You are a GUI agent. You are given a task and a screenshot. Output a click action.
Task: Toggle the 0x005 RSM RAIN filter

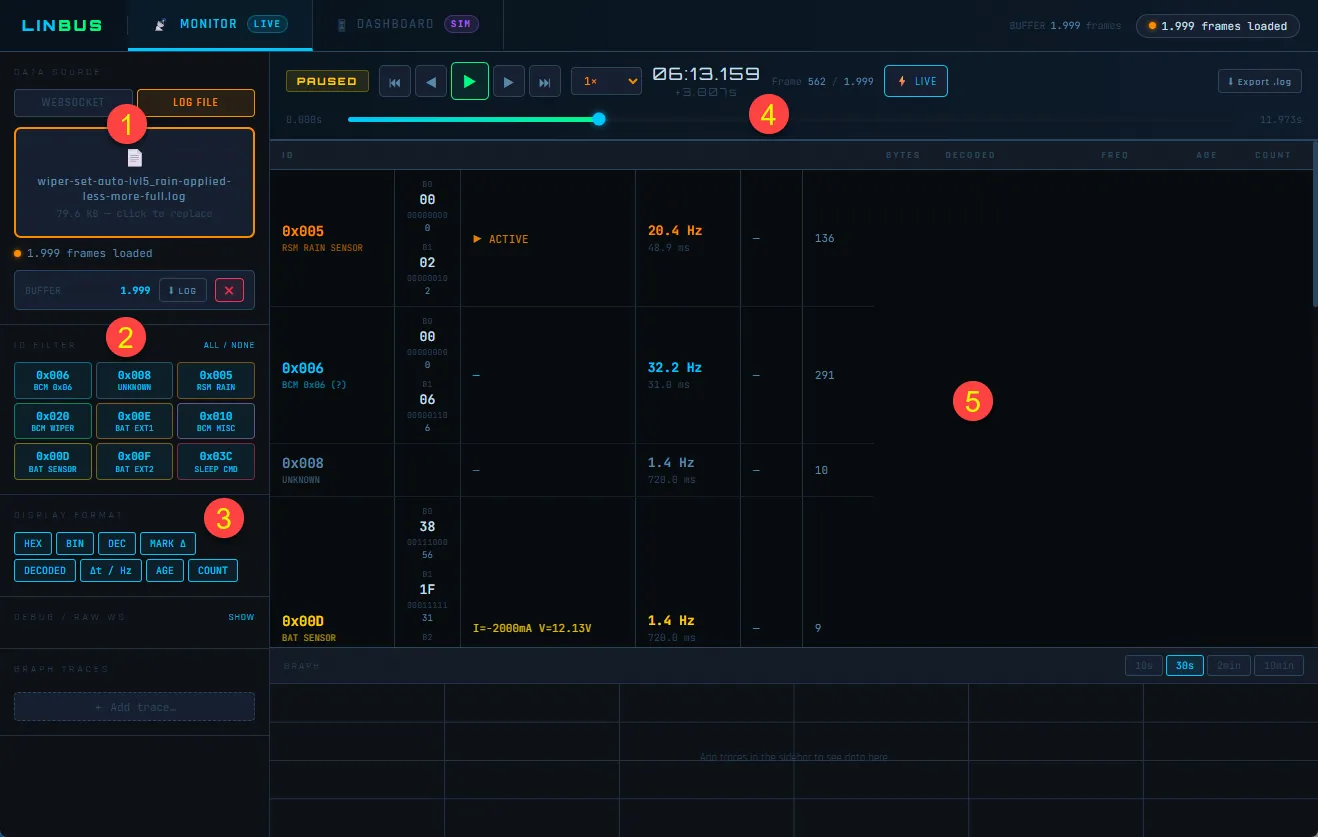click(215, 380)
